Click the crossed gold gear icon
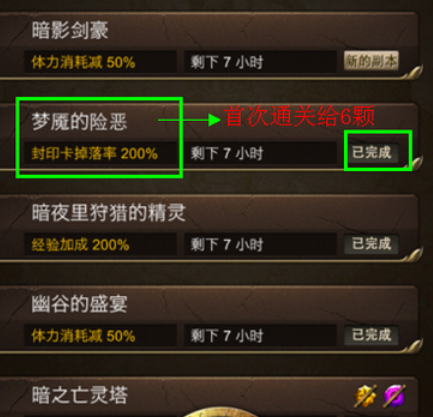433x417 pixels. (365, 396)
